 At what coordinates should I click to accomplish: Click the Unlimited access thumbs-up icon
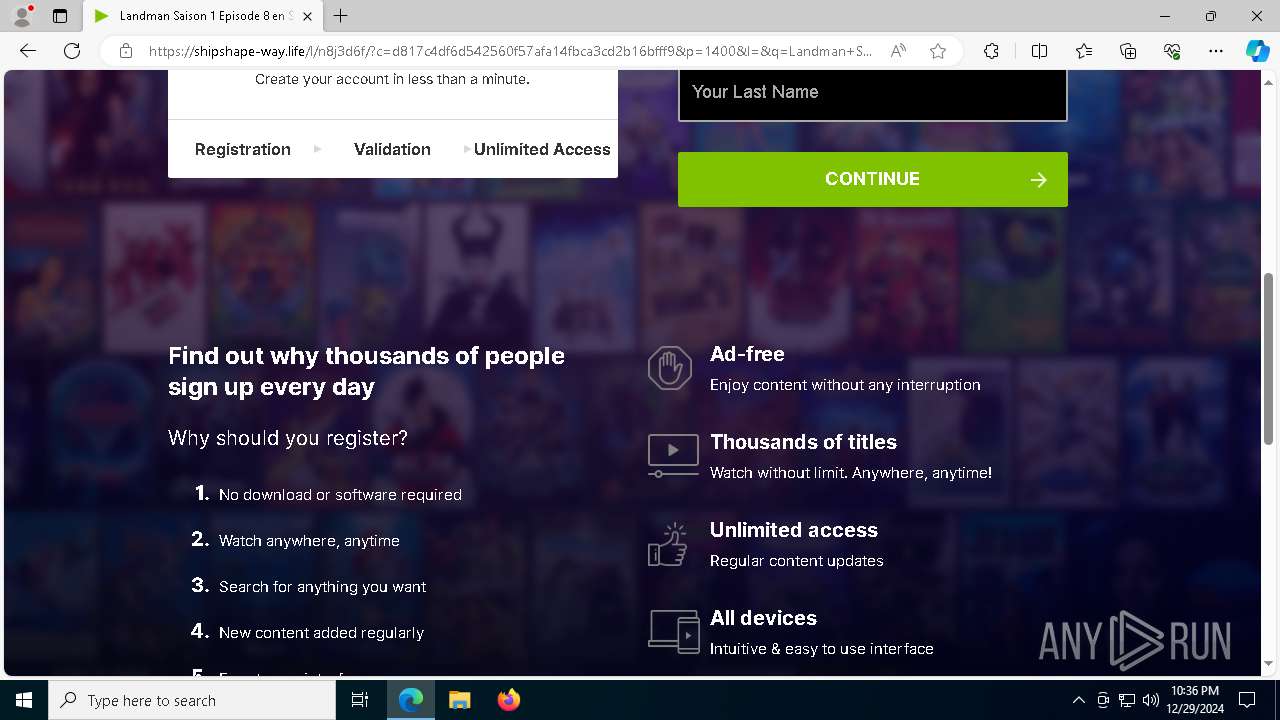tap(668, 544)
